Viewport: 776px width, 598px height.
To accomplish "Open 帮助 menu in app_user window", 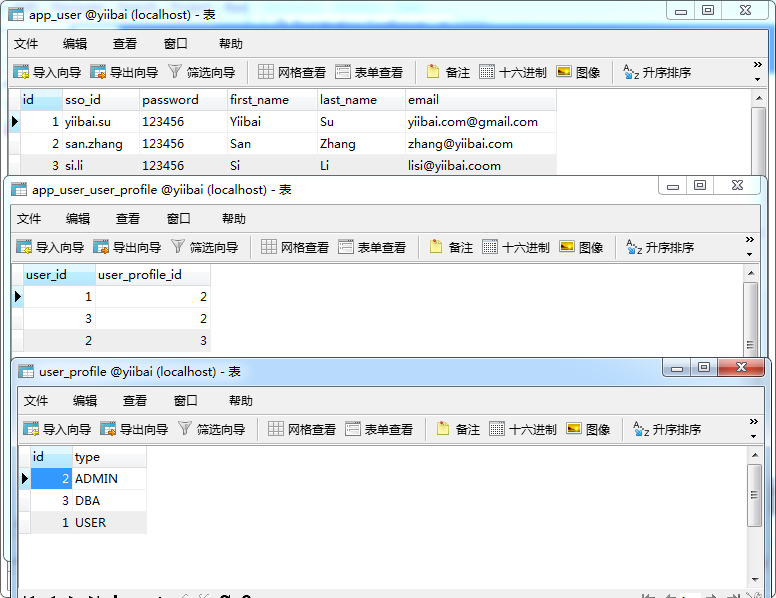I will 231,44.
